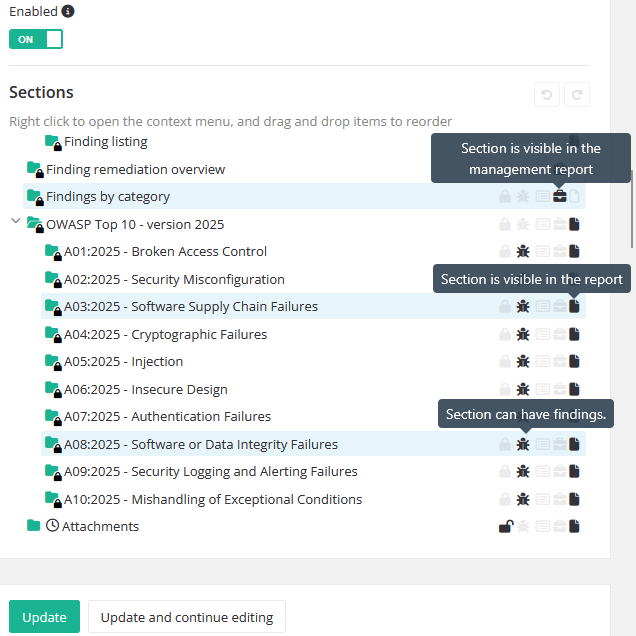
Task: Click management report briefcase icon for Findings by category
Action: (559, 197)
